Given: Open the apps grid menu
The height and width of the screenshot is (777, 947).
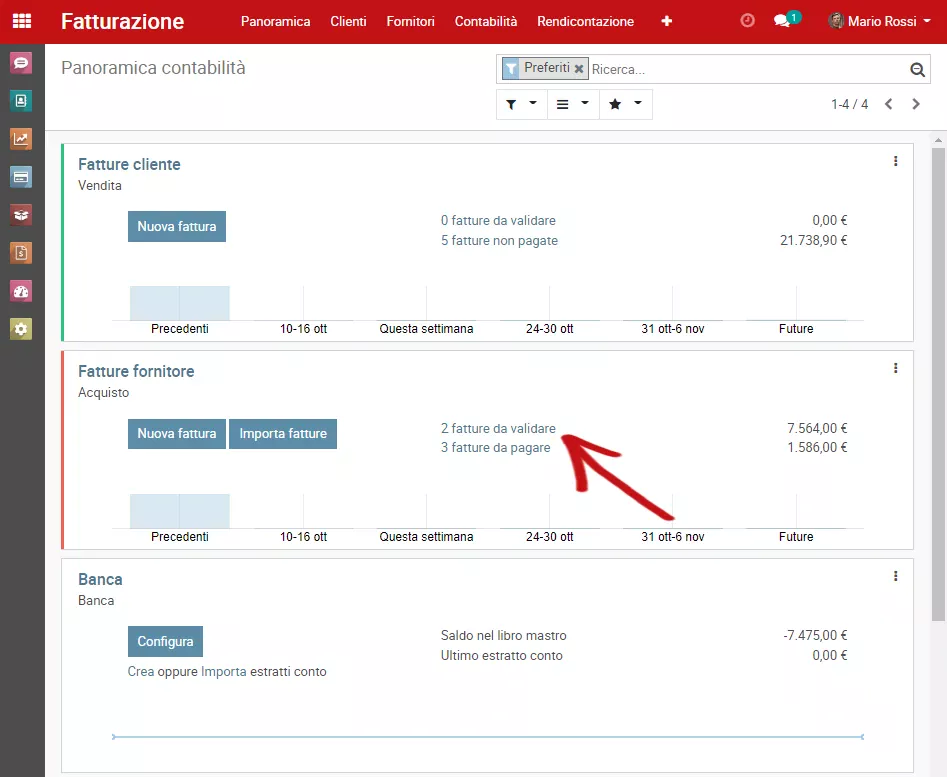Looking at the screenshot, I should [x=22, y=21].
